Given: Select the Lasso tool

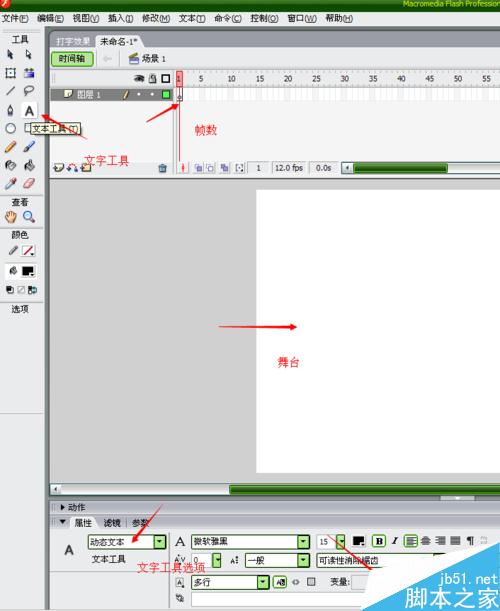Looking at the screenshot, I should coord(29,91).
